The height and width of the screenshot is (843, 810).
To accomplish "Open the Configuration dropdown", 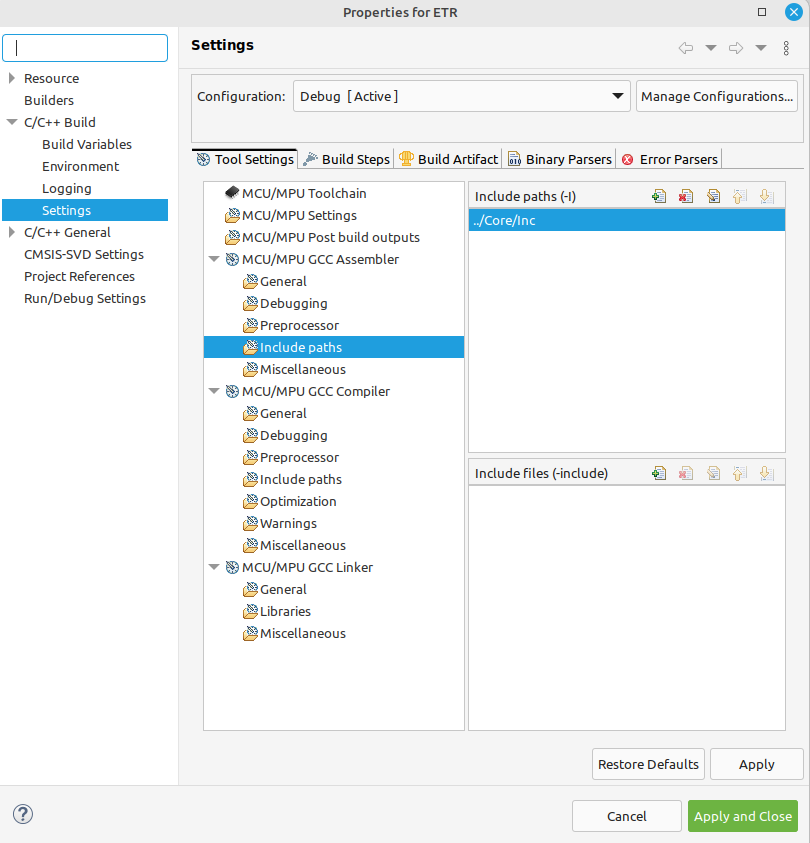I will click(x=461, y=96).
